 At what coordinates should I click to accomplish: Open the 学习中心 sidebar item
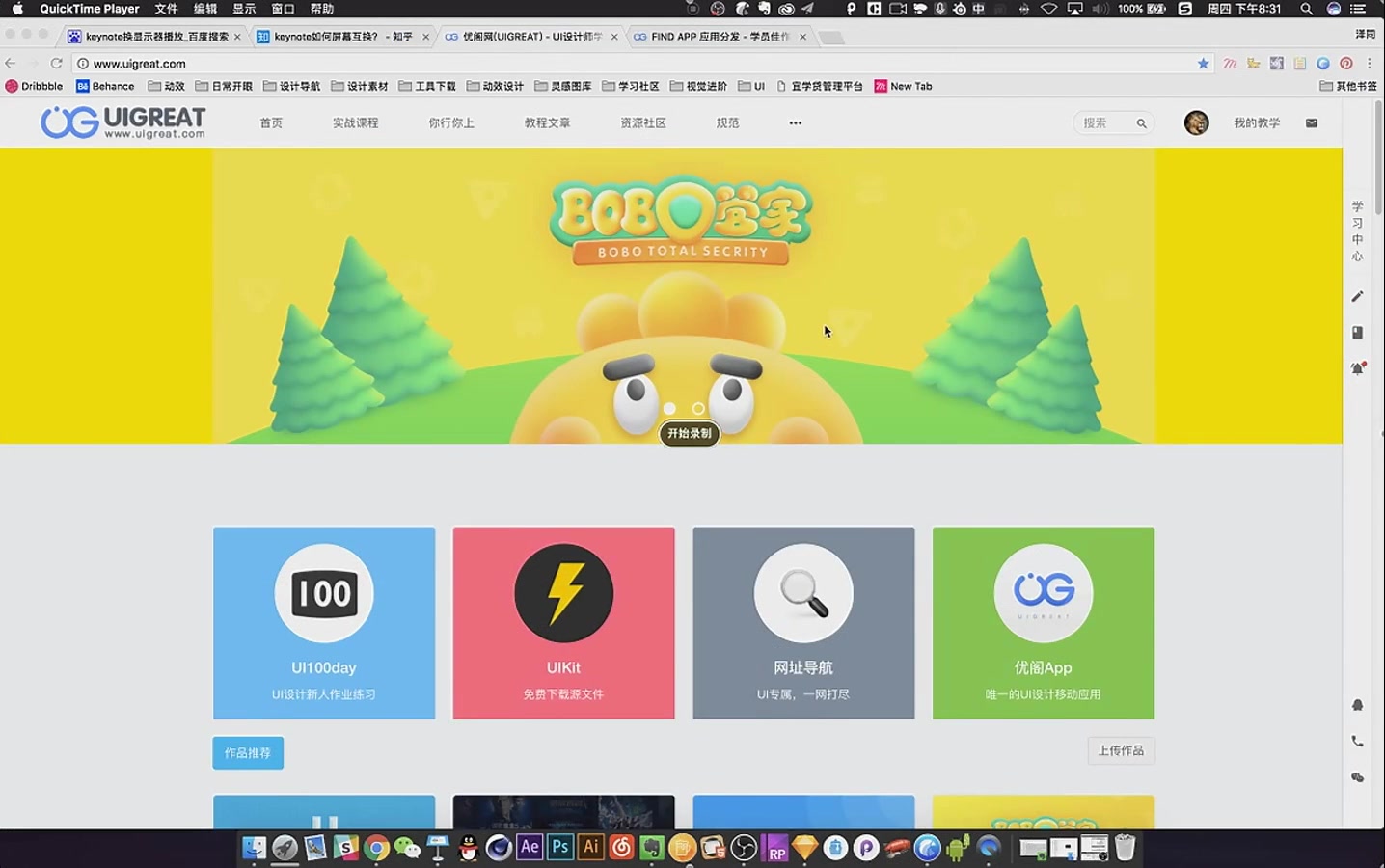pos(1357,231)
